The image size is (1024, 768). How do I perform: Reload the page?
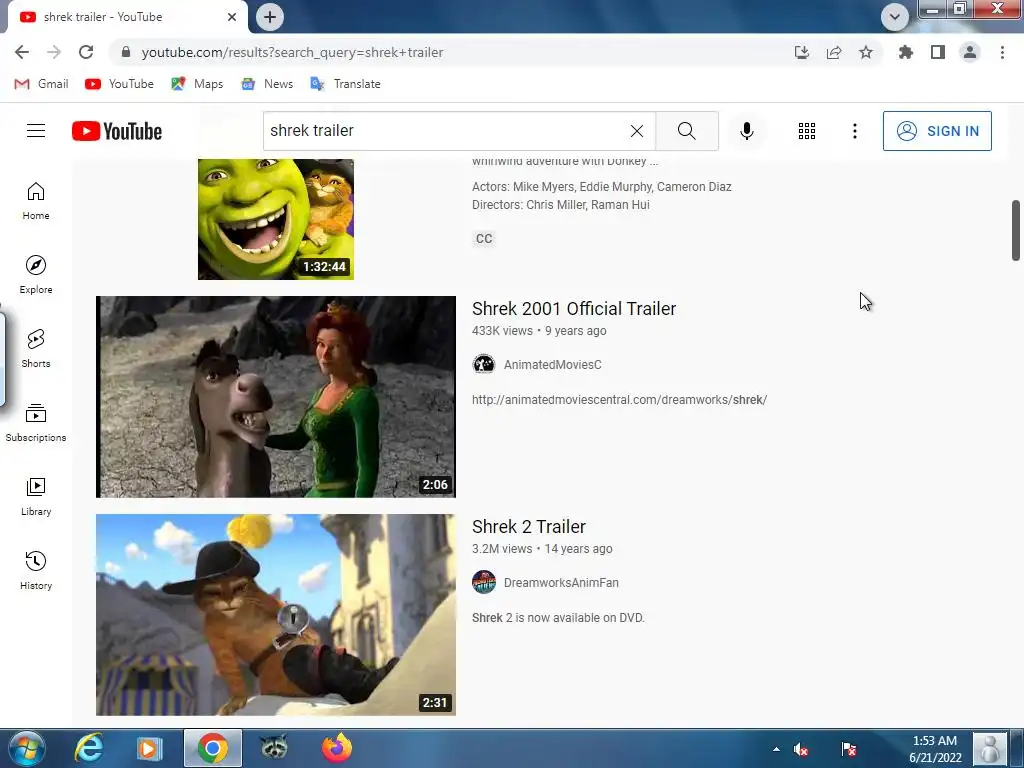[x=86, y=52]
